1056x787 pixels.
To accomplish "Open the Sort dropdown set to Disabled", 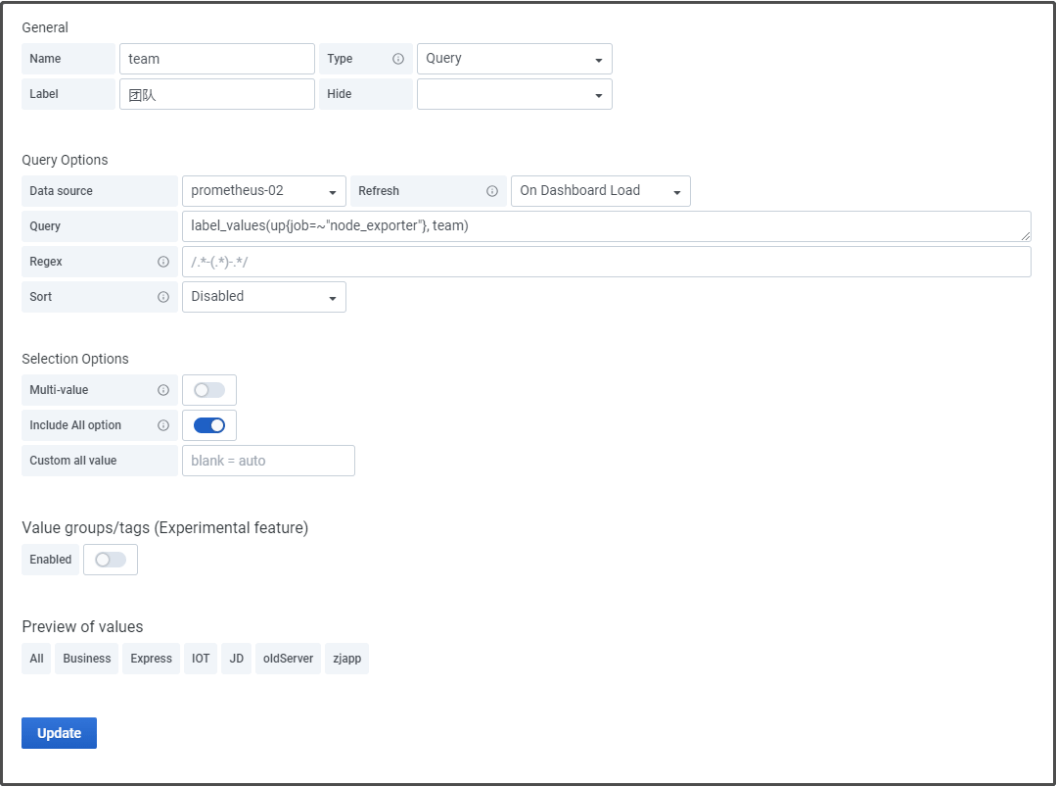I will [264, 297].
